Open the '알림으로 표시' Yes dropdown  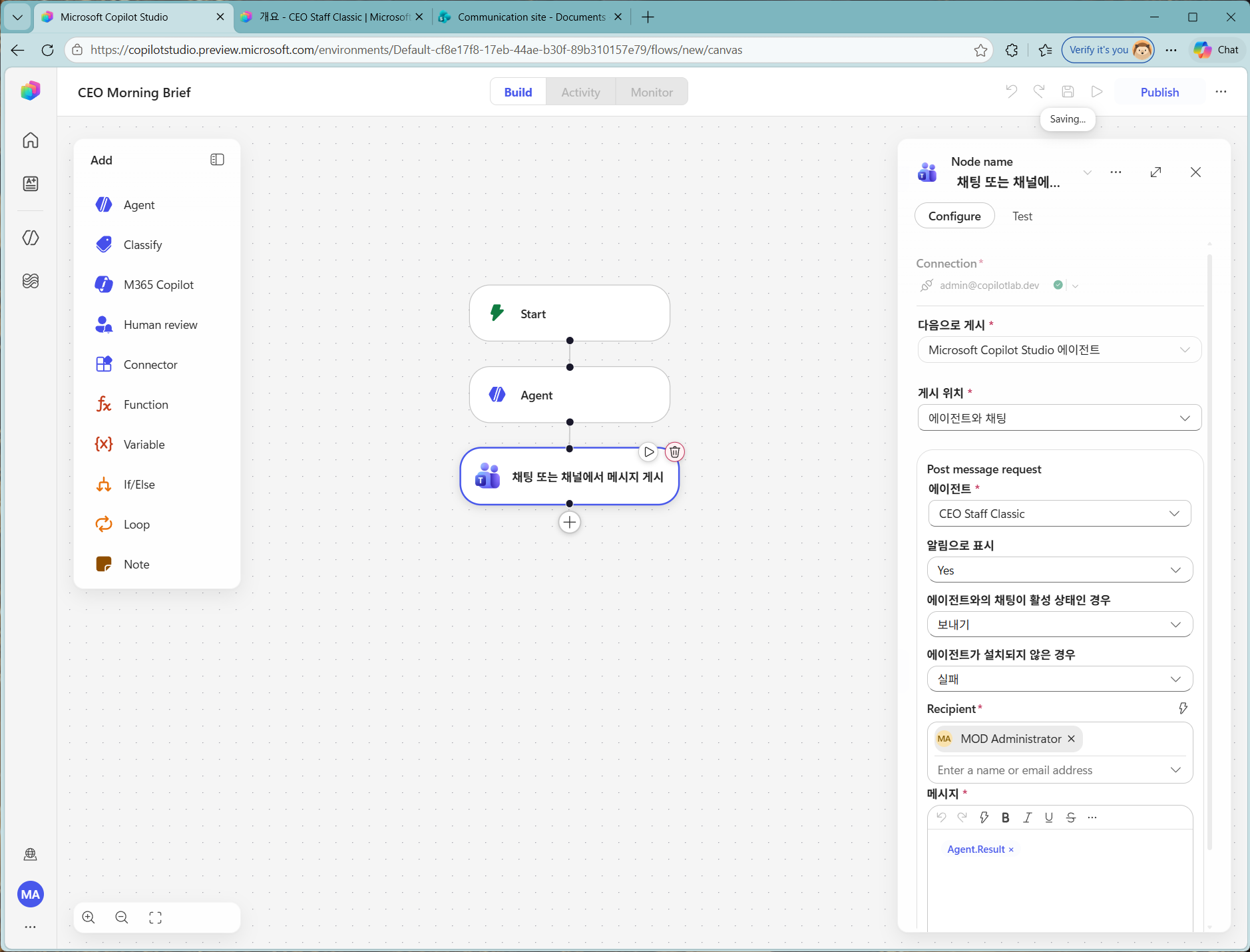point(1060,570)
